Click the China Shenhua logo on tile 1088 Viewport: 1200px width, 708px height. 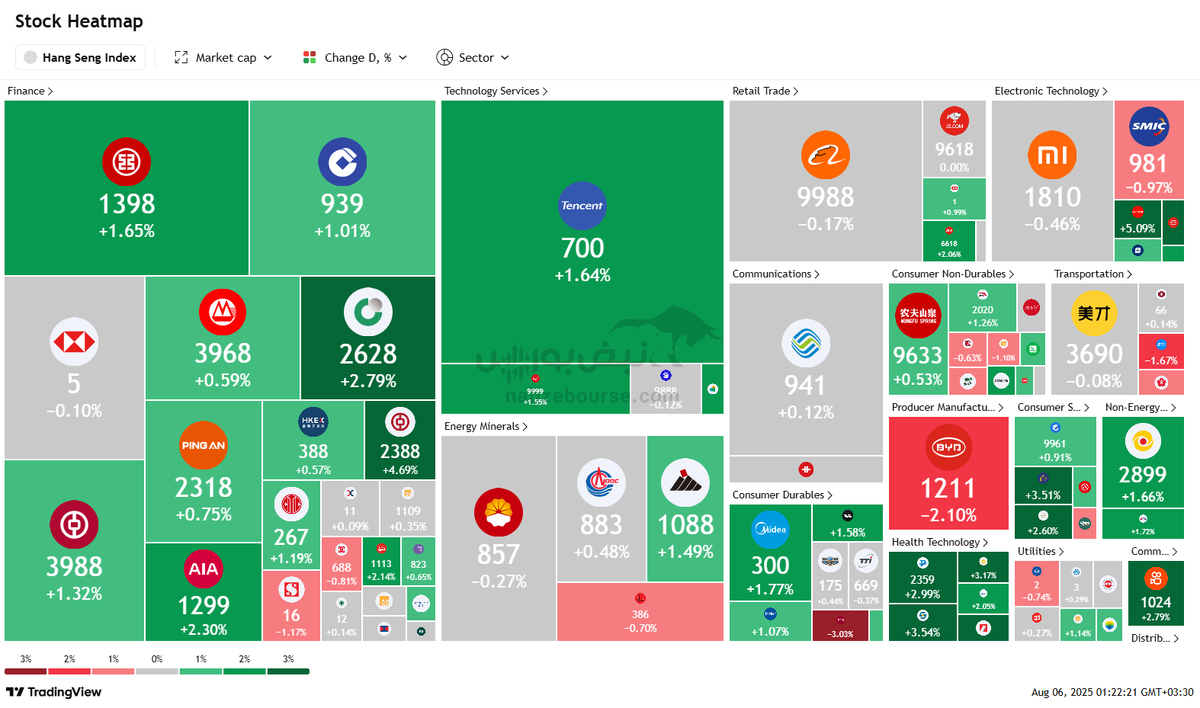685,484
